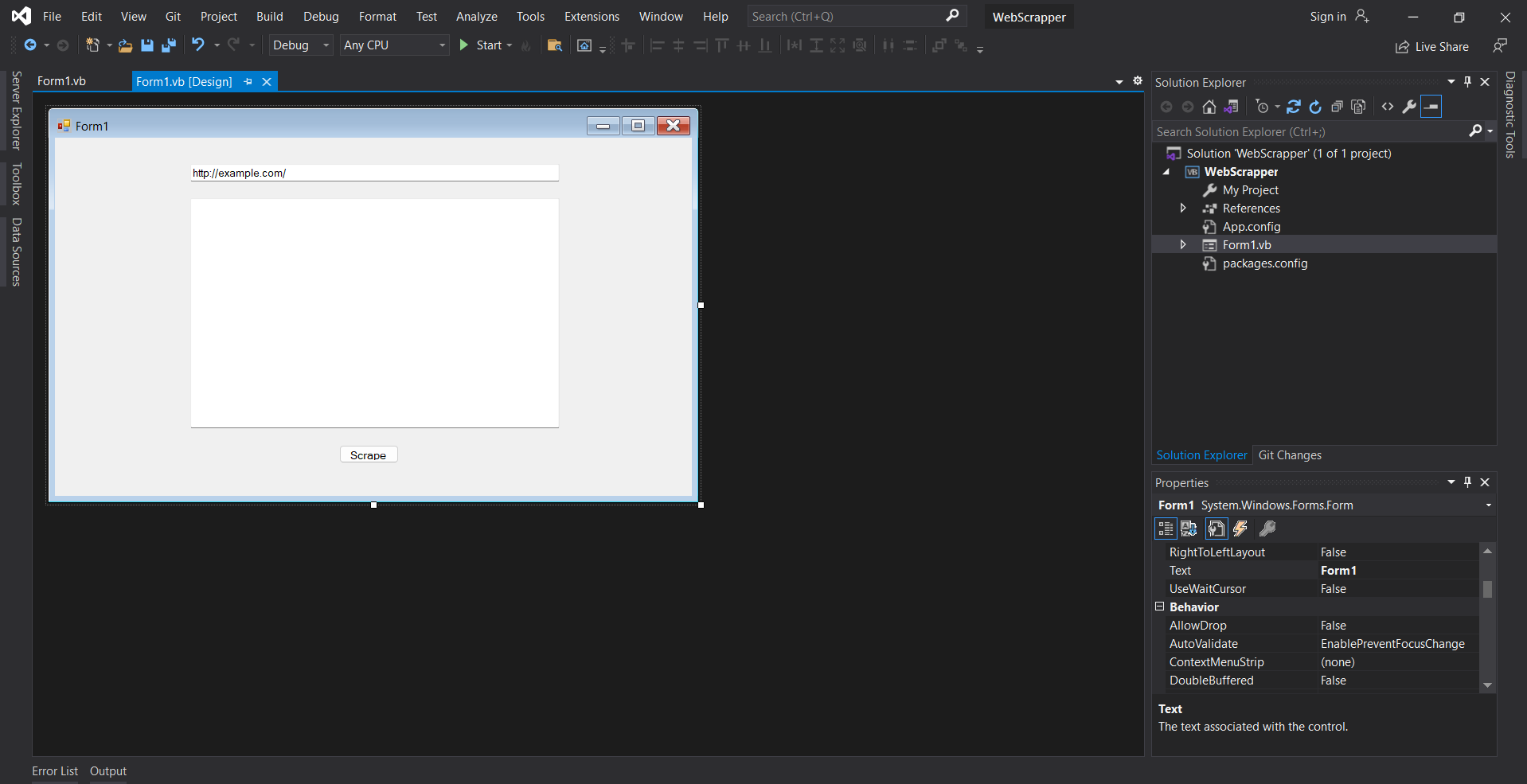Click the Scrape button on Form1
Screen dimensions: 1527x784
pos(368,454)
